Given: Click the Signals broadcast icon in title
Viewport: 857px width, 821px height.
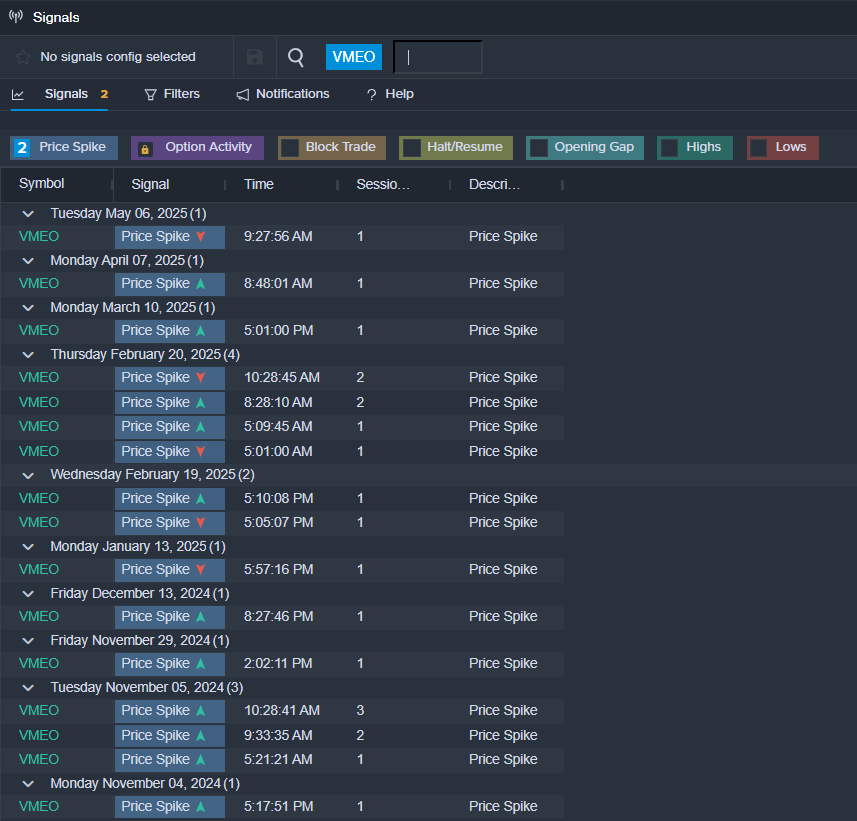Looking at the screenshot, I should click(15, 17).
